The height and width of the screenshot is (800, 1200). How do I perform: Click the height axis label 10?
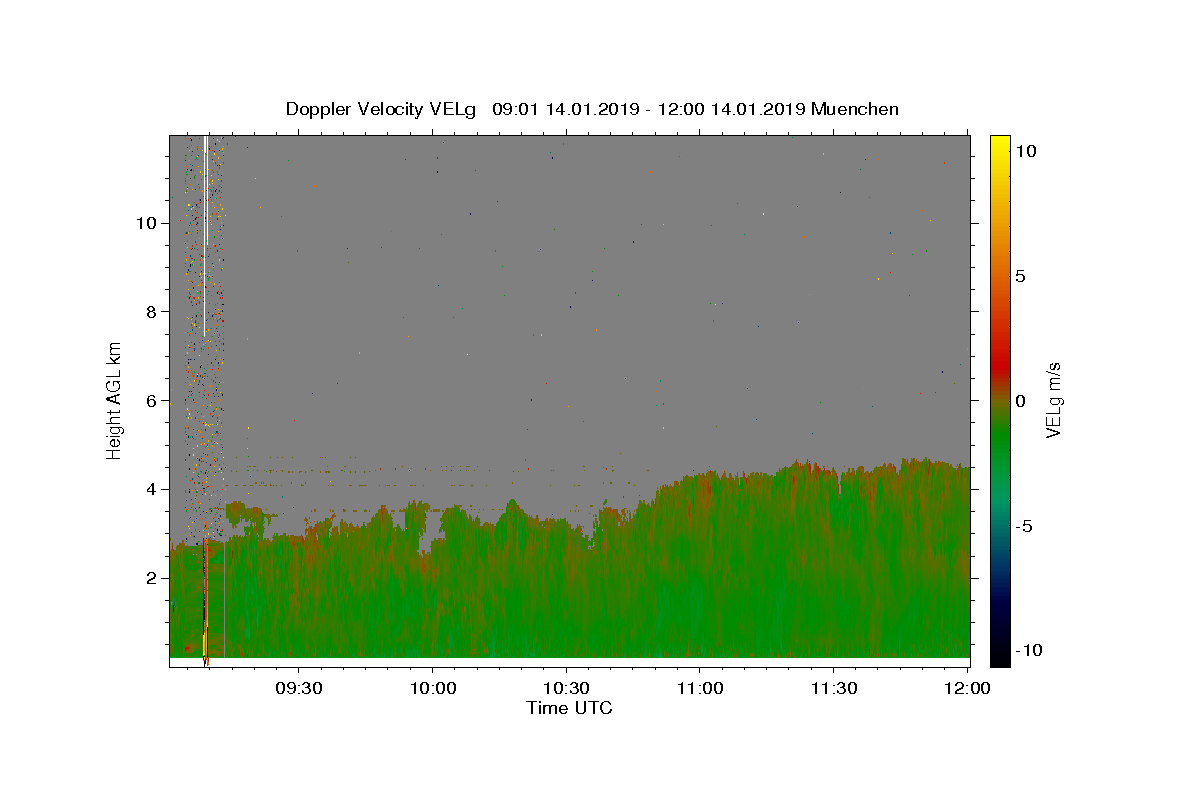point(145,223)
